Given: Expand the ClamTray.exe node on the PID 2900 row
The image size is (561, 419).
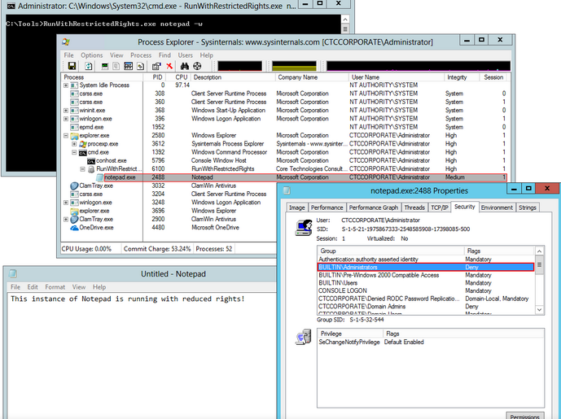Looking at the screenshot, I should pyautogui.click(x=66, y=219).
